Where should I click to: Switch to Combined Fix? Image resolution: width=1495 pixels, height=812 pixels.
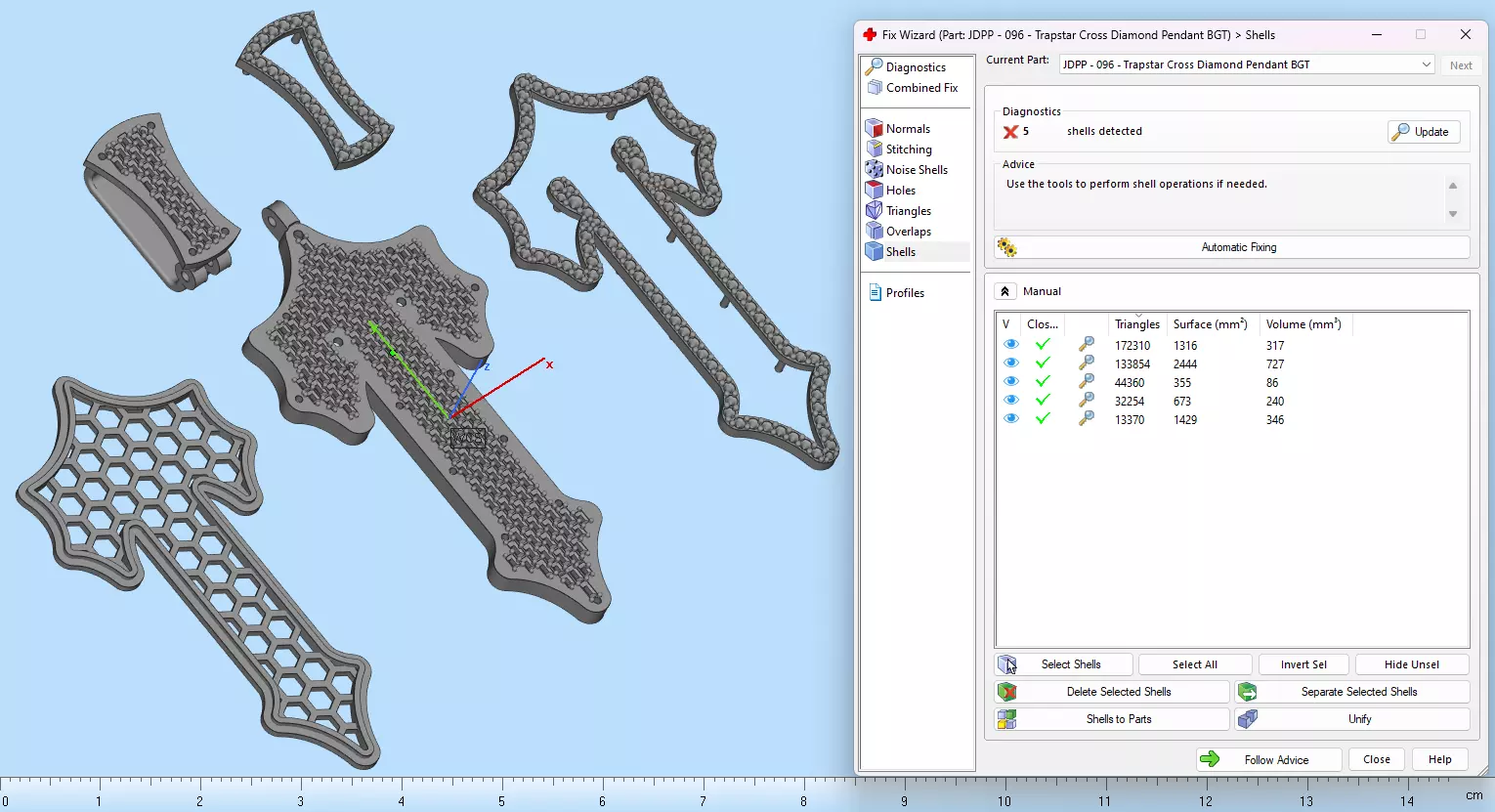point(921,88)
